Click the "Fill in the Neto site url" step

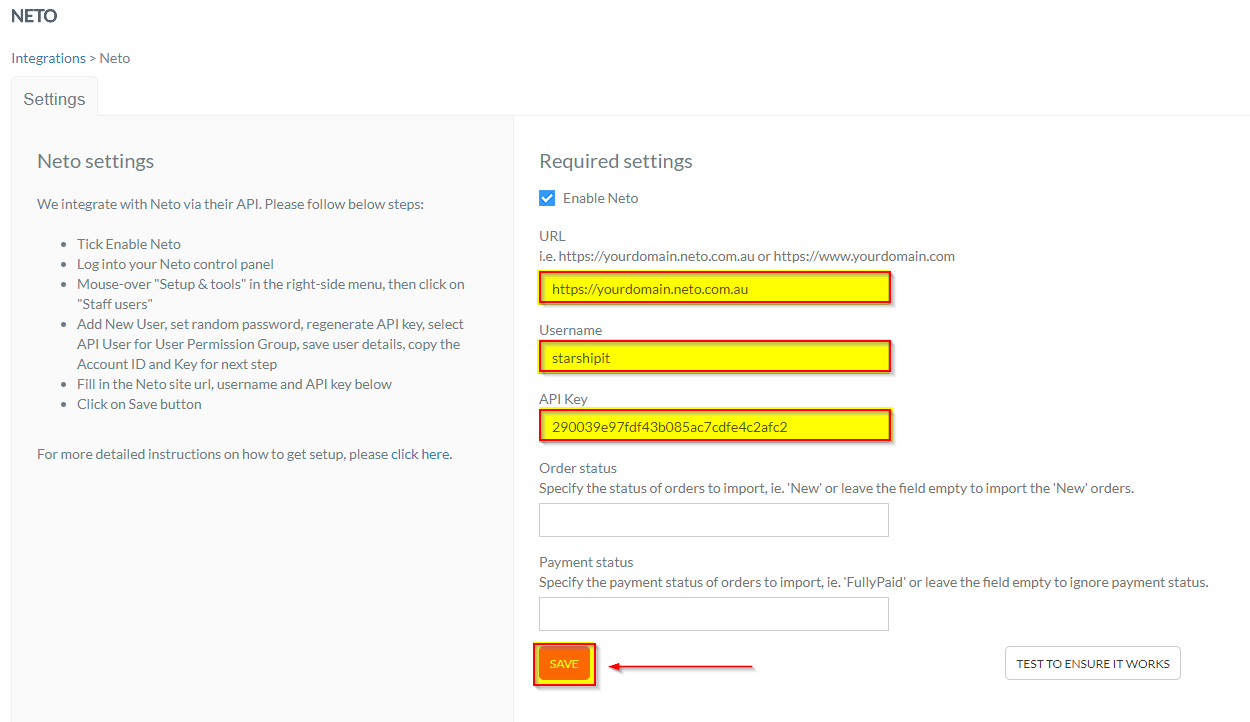(234, 384)
